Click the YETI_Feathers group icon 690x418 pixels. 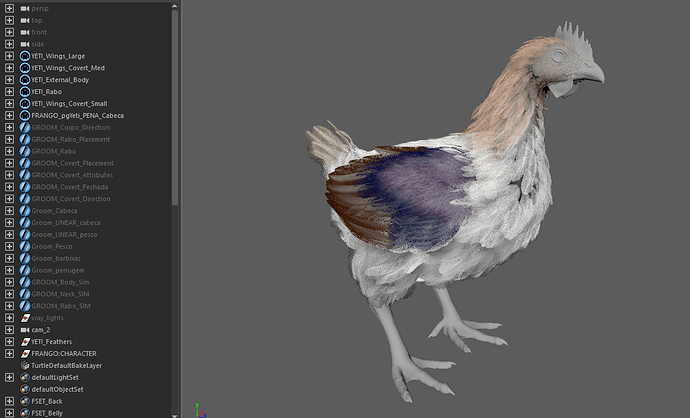tap(24, 342)
